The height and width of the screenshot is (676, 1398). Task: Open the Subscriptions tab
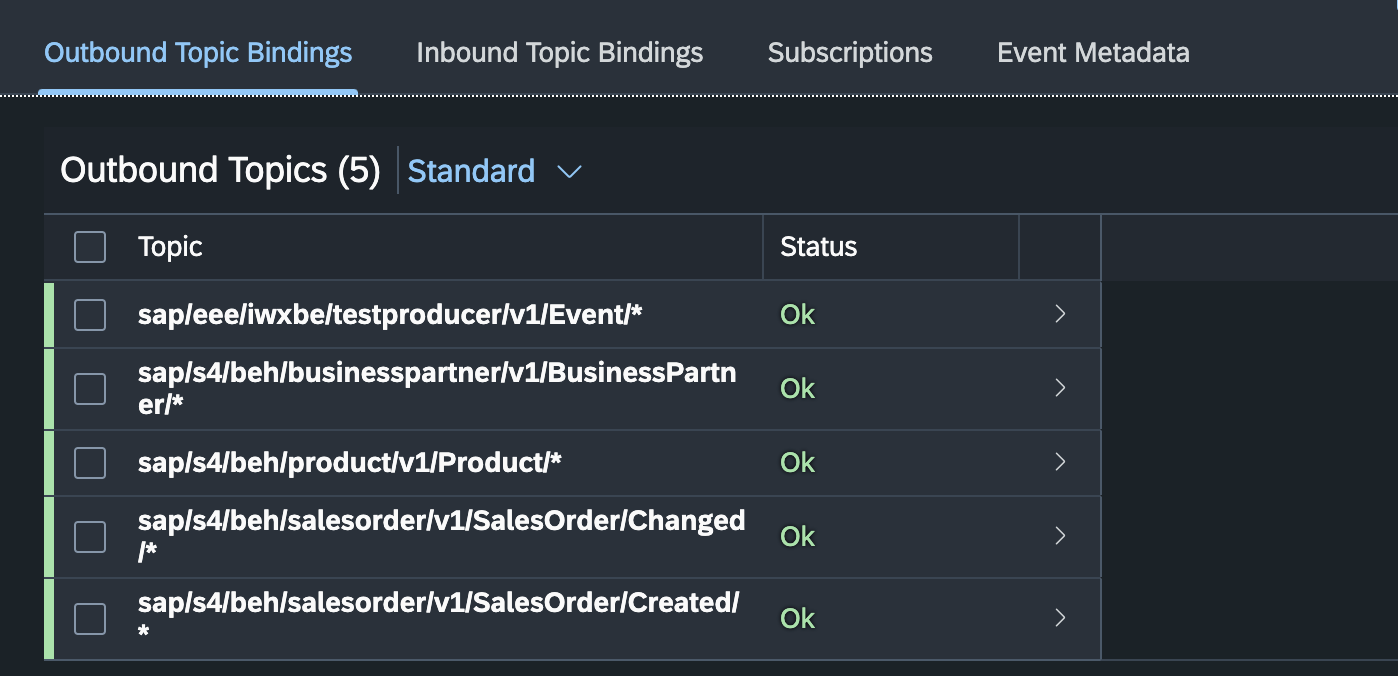tap(849, 53)
